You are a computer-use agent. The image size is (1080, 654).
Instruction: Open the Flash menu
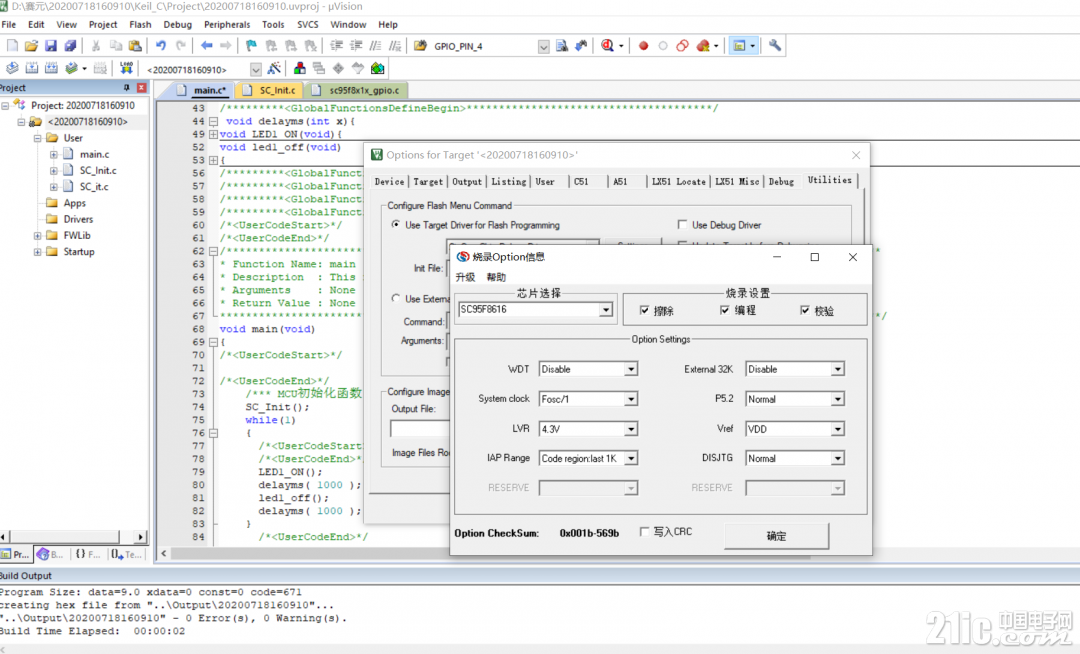tap(140, 25)
